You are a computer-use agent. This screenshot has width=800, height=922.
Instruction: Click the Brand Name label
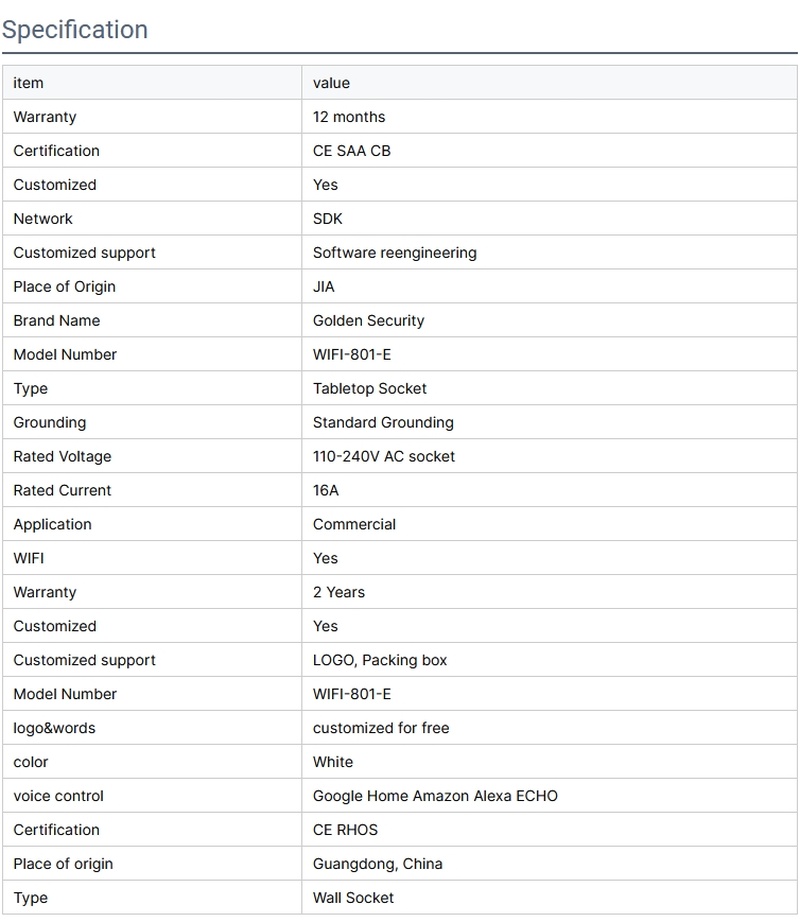(x=57, y=321)
